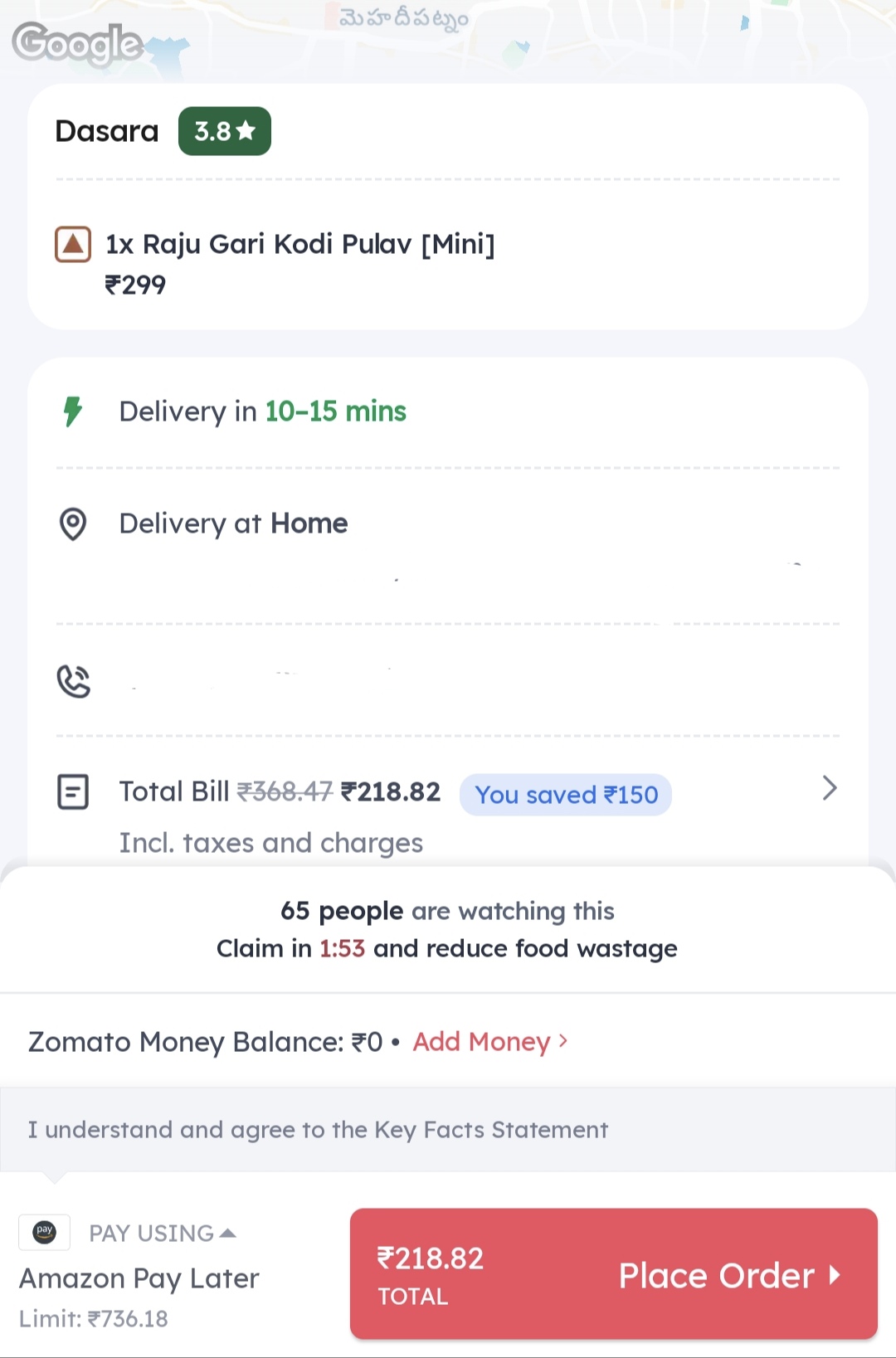Tap the phone call icon
The image size is (896, 1358).
pos(73,681)
